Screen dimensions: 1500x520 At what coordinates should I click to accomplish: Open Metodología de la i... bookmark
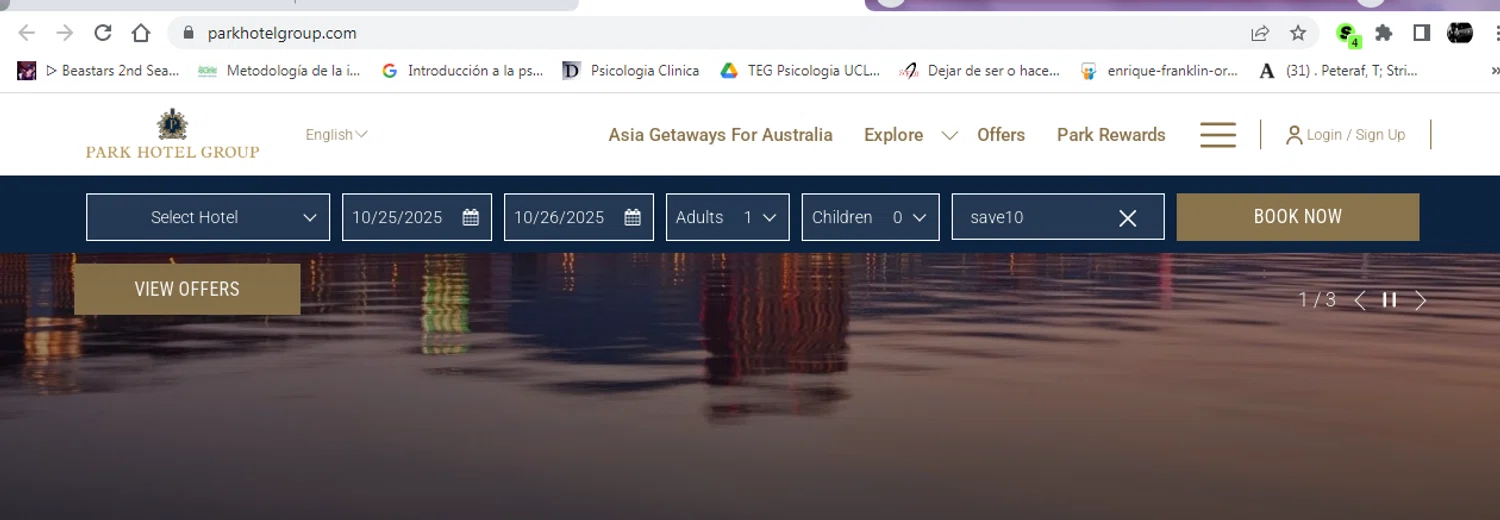(279, 71)
